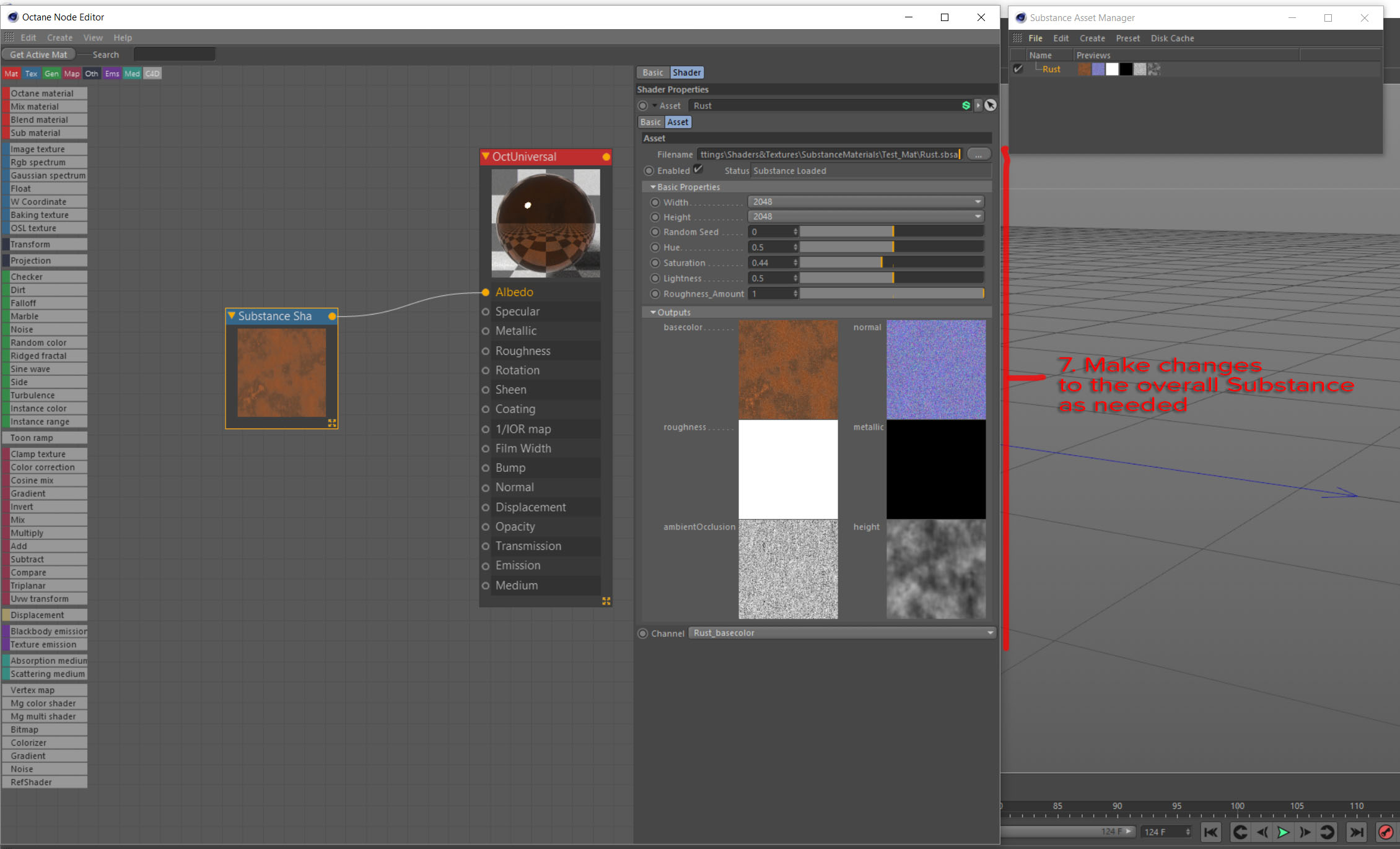Click the filename browse button

click(978, 154)
